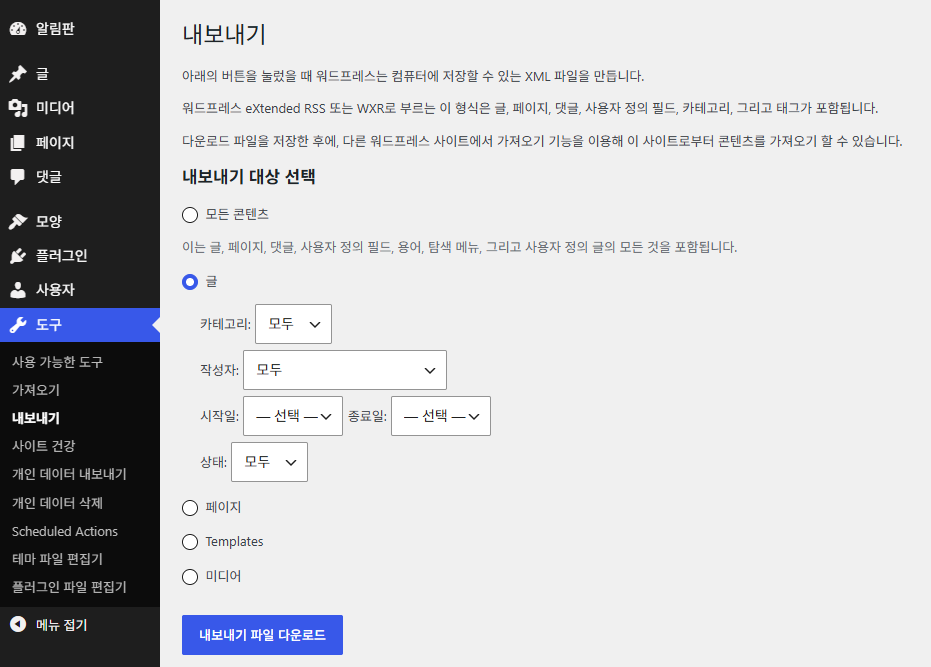Open 개인 데이터 내보내기 link

(69, 474)
